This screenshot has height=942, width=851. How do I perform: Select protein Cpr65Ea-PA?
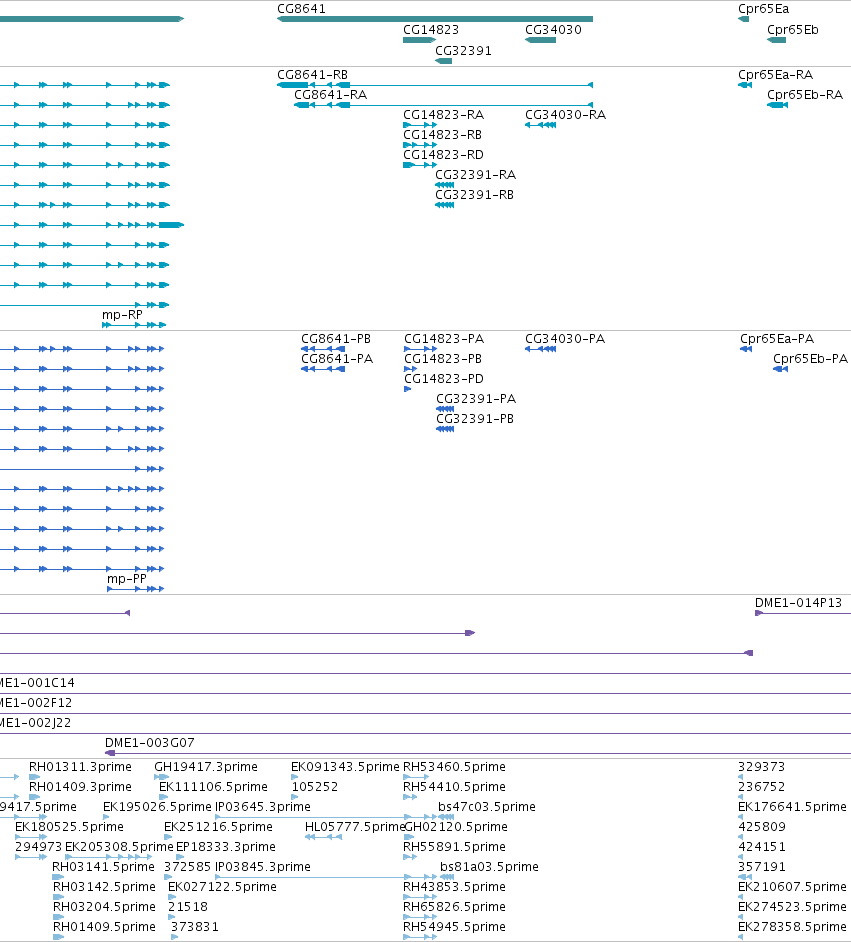coord(746,349)
